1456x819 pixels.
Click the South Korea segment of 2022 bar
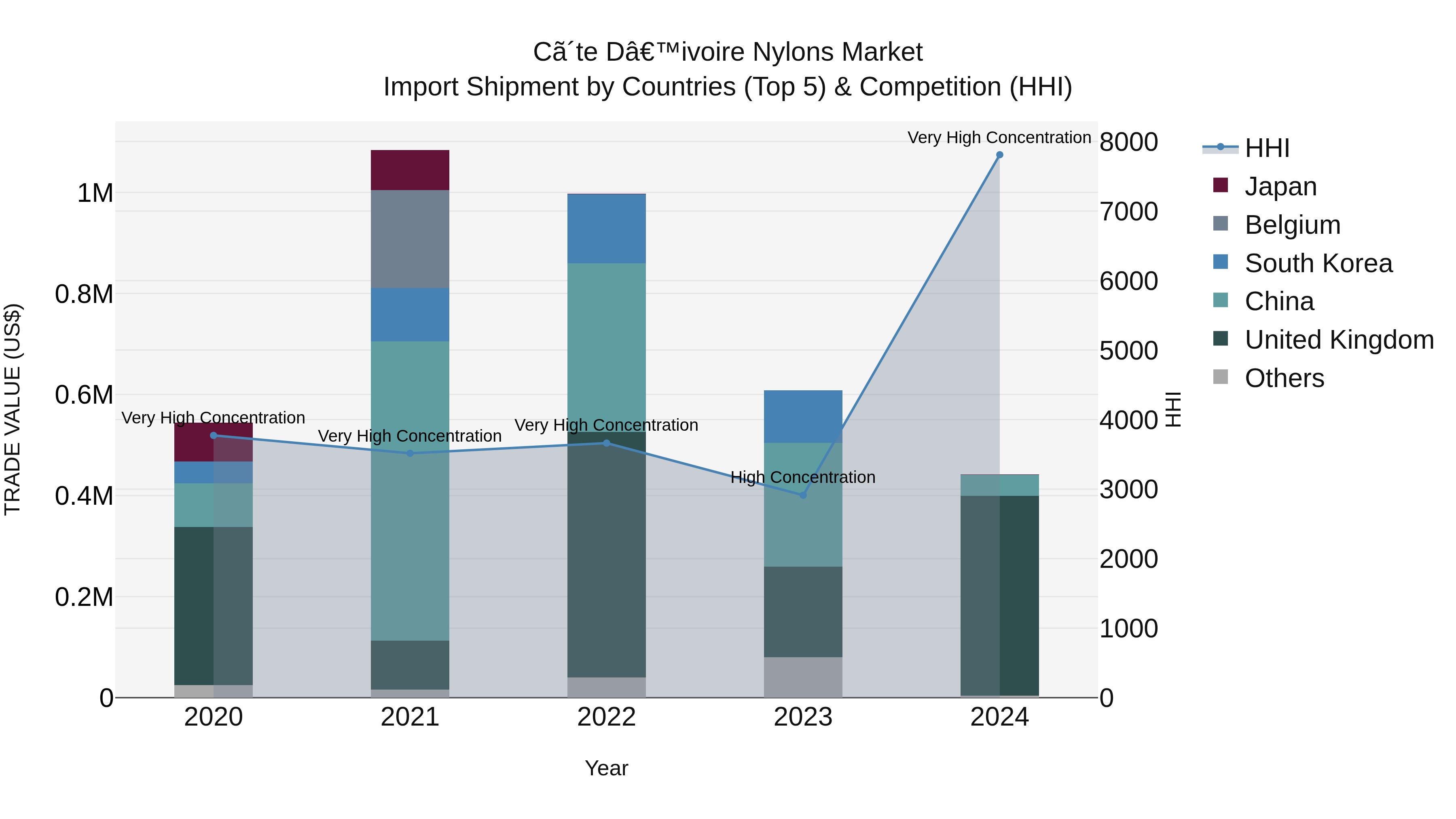(x=607, y=229)
